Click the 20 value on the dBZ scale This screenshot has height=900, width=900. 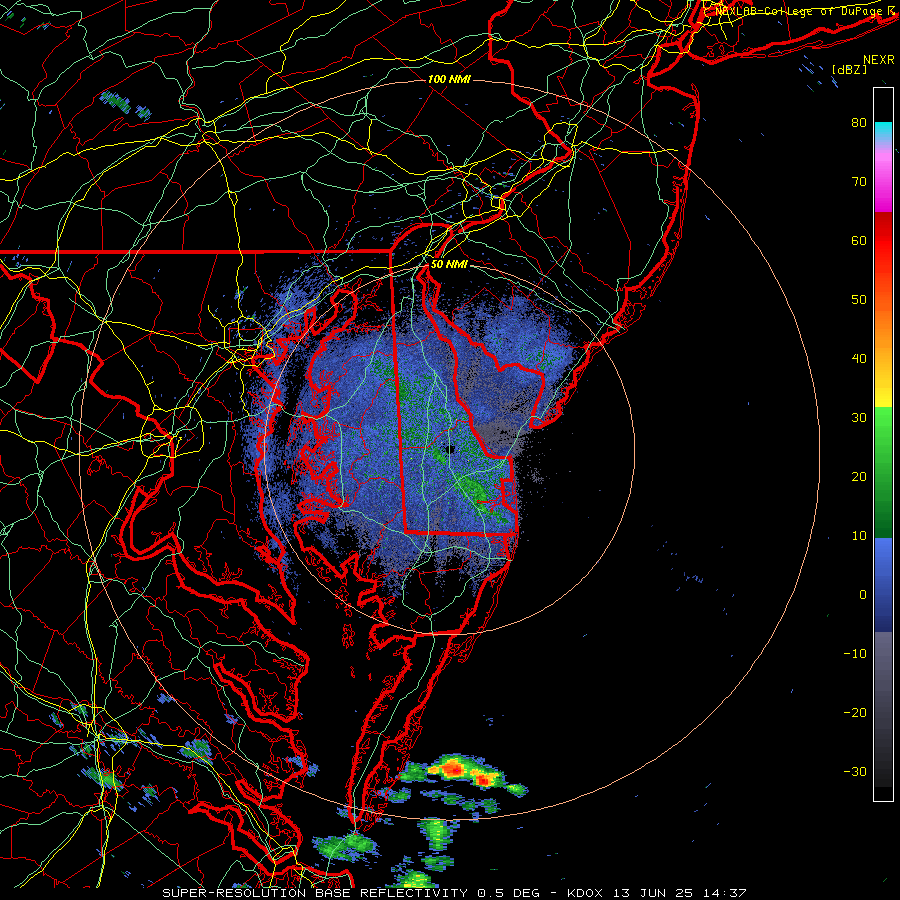(x=859, y=476)
